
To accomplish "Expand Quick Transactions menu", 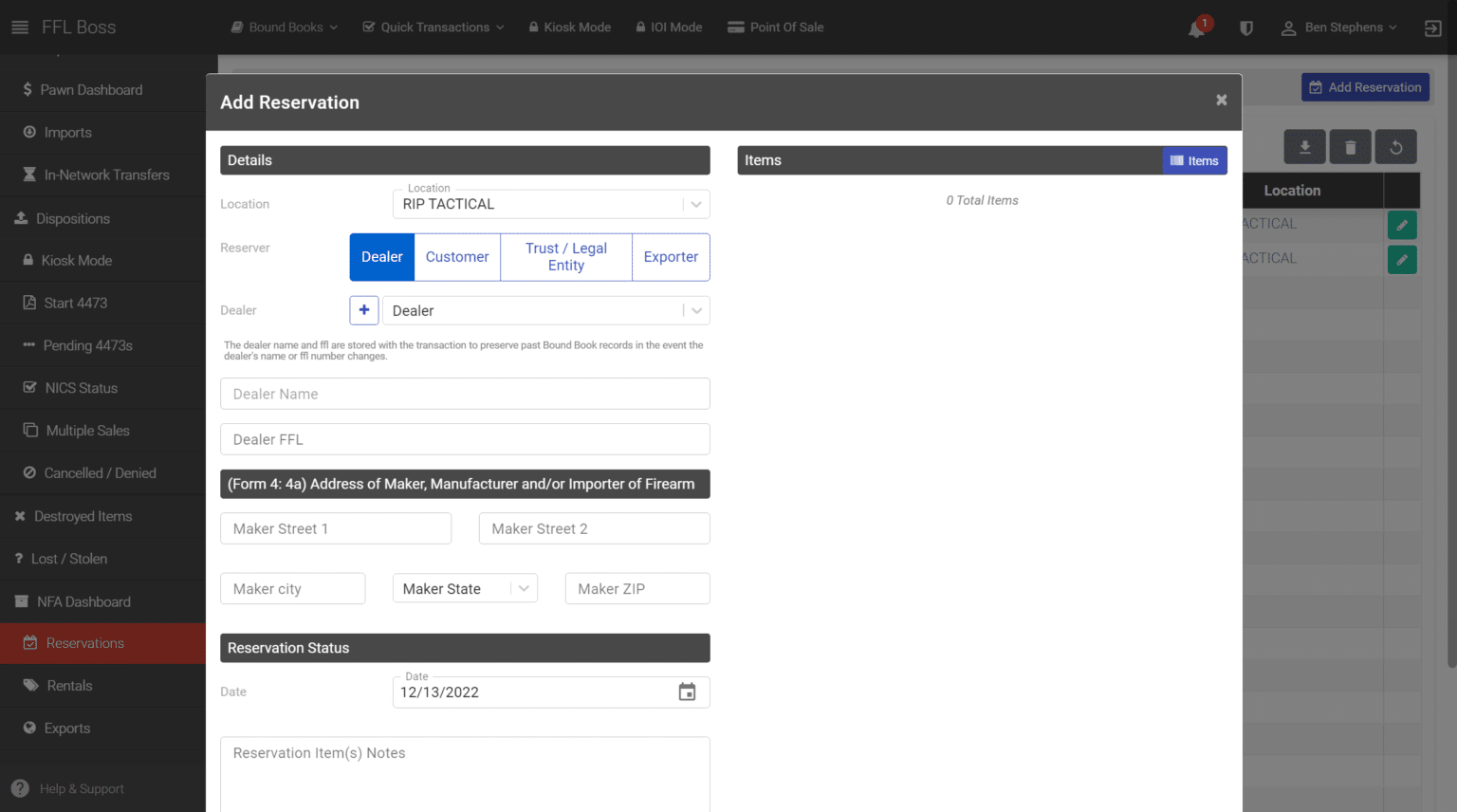I will click(433, 28).
